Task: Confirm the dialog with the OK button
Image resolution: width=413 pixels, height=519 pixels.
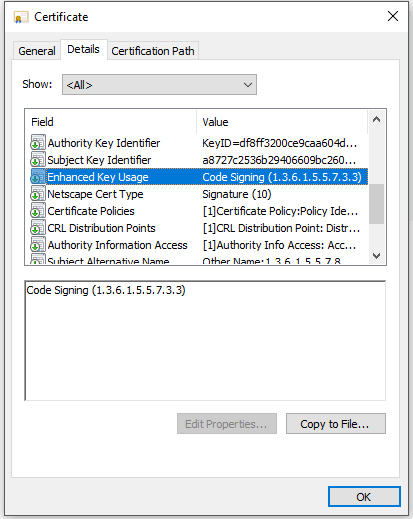Action: pyautogui.click(x=364, y=497)
